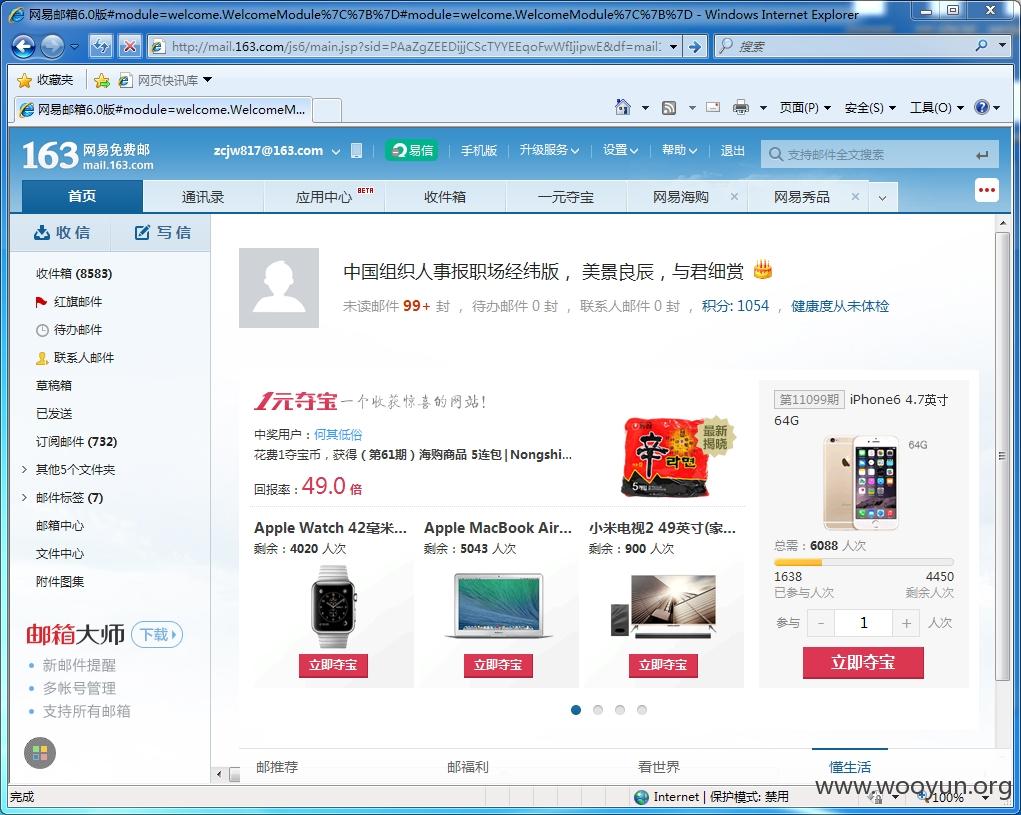This screenshot has height=815, width=1021.
Task: Click the blue help question mark icon
Action: coord(982,107)
